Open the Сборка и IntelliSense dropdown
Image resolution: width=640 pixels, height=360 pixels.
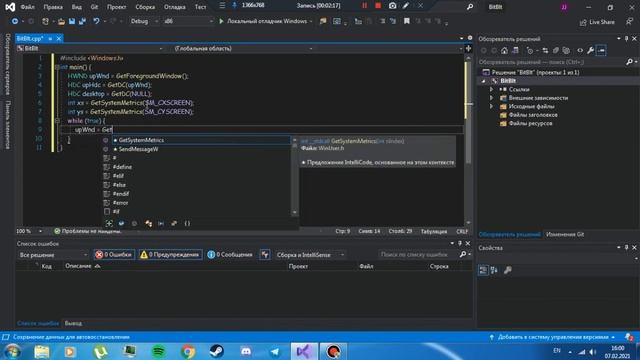pyautogui.click(x=310, y=255)
